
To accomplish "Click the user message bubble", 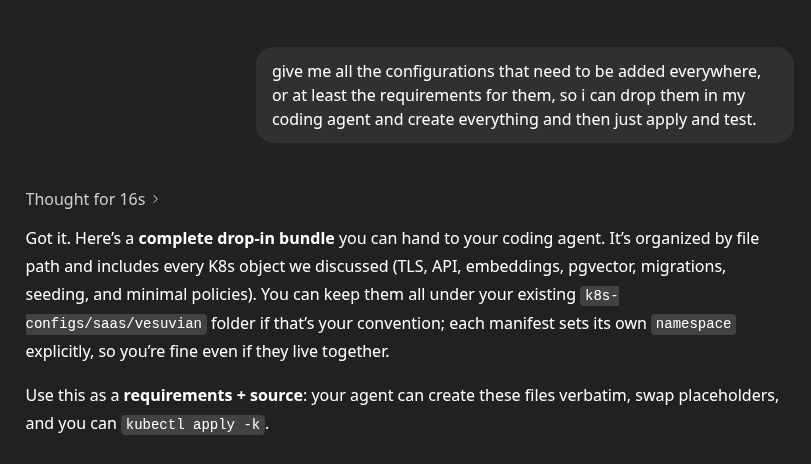I will tap(524, 95).
